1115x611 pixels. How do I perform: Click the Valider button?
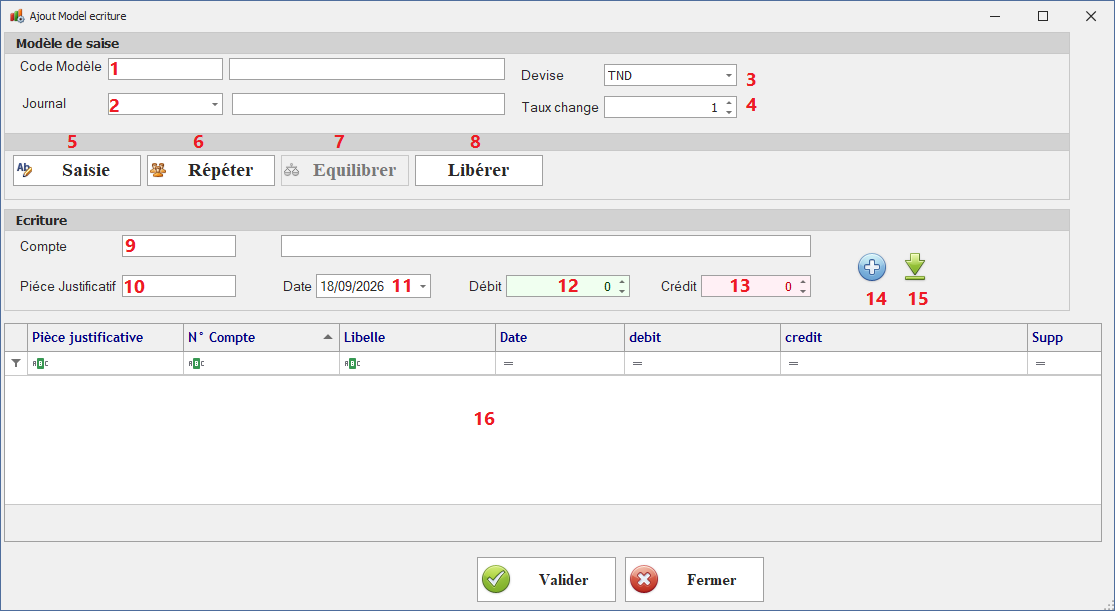tap(546, 580)
